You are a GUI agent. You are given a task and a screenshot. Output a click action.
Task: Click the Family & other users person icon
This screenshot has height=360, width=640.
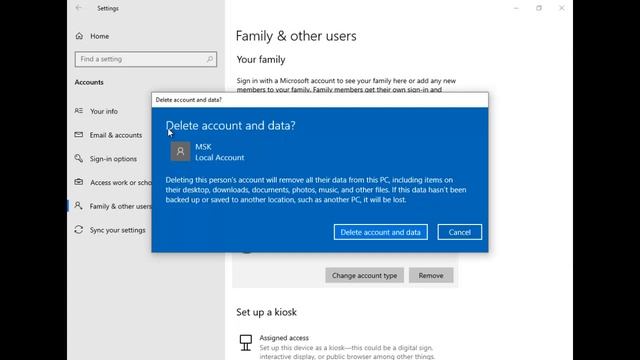78,206
